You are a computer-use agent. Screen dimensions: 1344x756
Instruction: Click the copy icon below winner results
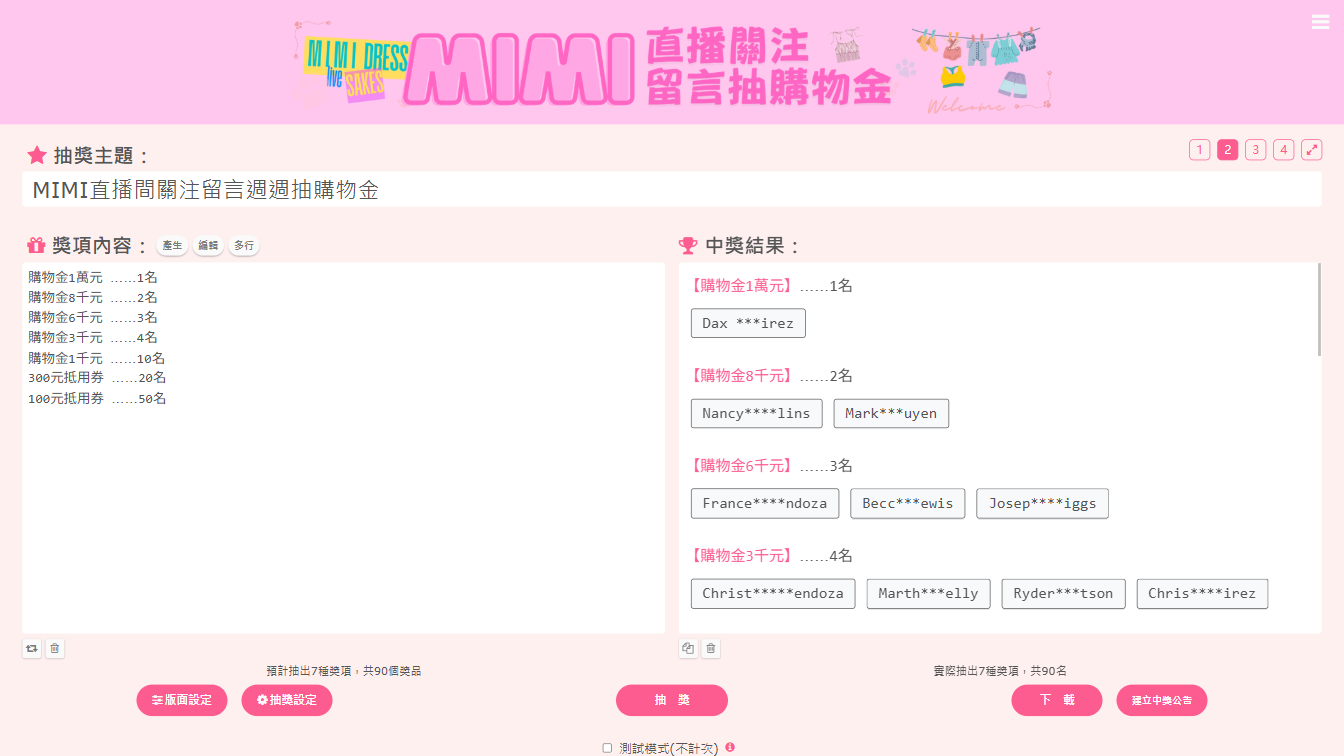[x=688, y=649]
